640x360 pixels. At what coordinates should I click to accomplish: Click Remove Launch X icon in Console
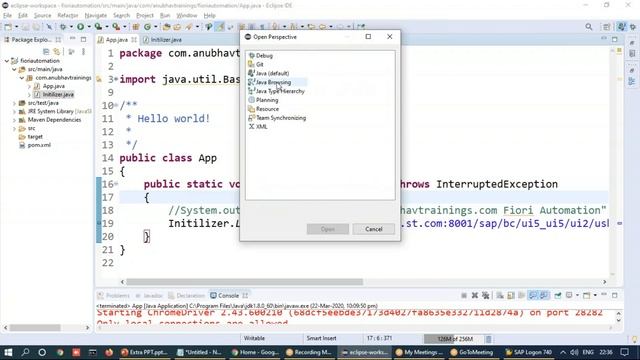pos(475,296)
